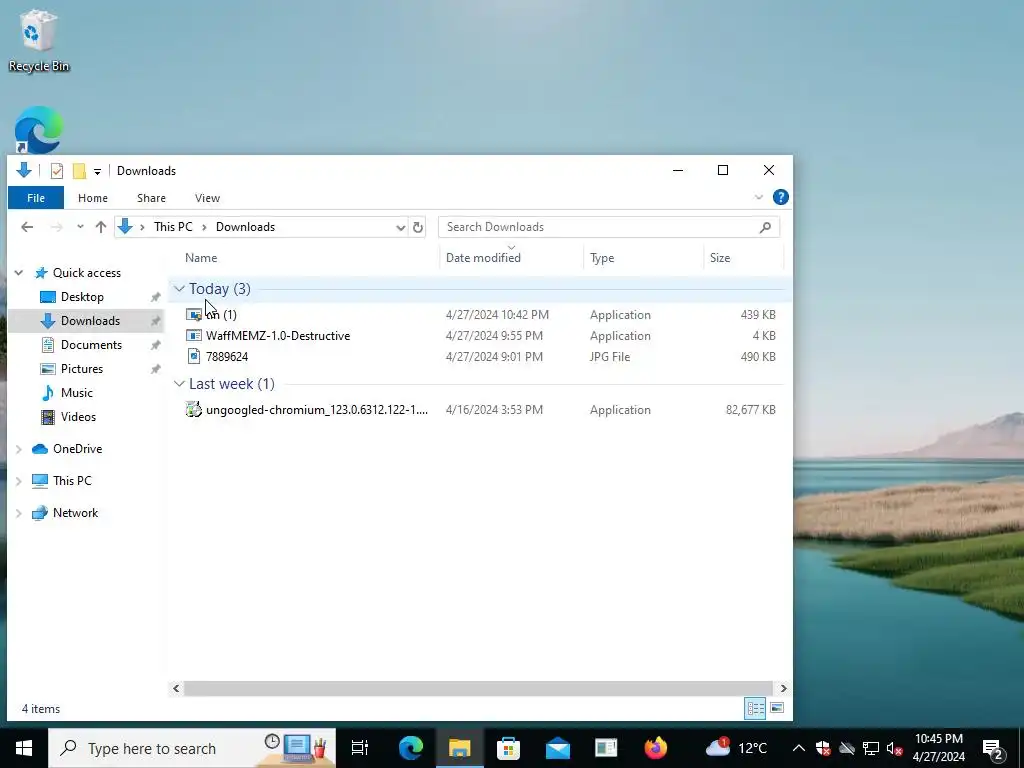Open Microsoft Store from the taskbar

tap(508, 748)
